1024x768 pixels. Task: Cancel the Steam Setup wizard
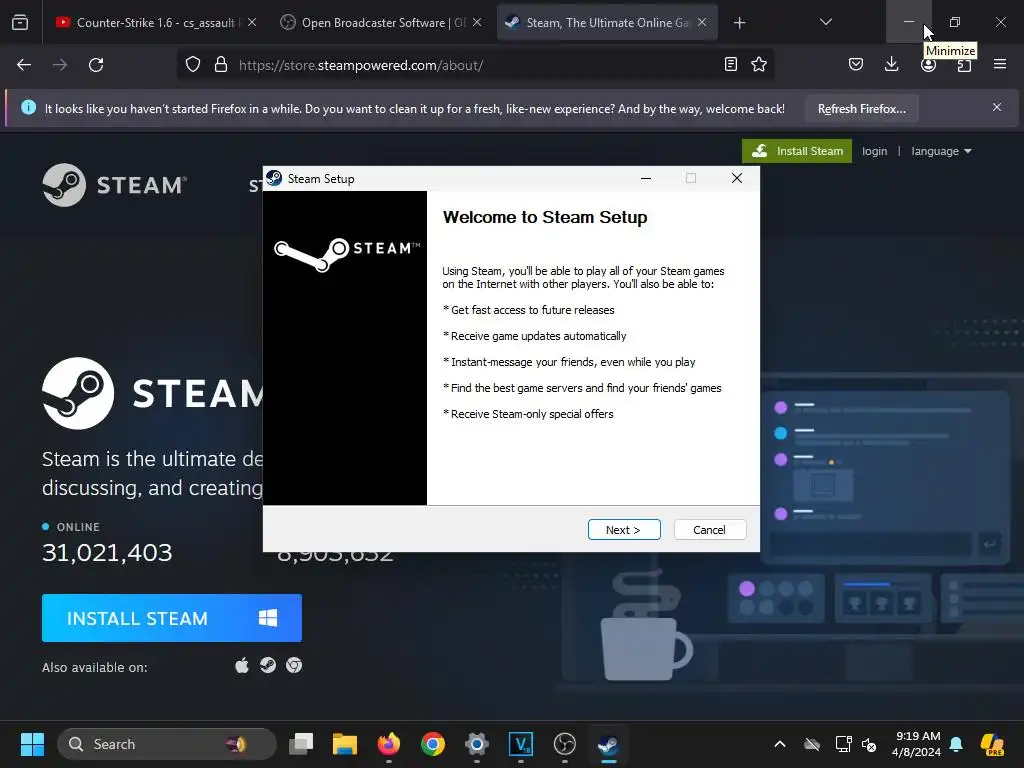coord(709,530)
